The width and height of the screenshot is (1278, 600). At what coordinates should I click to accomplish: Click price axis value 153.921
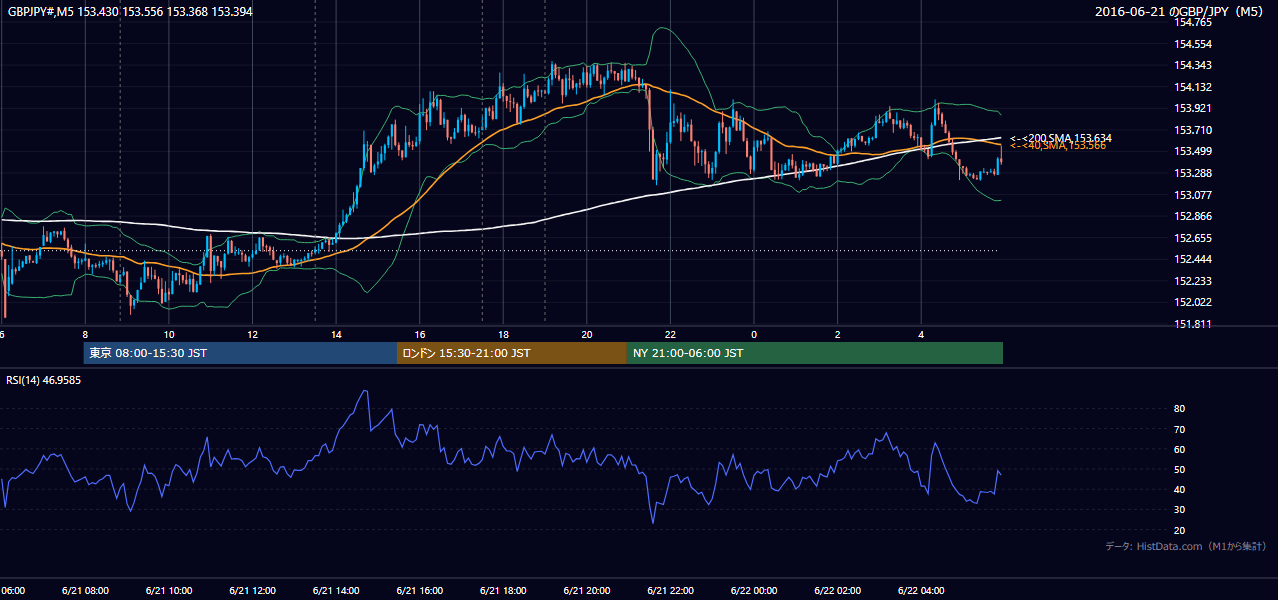[x=1194, y=108]
